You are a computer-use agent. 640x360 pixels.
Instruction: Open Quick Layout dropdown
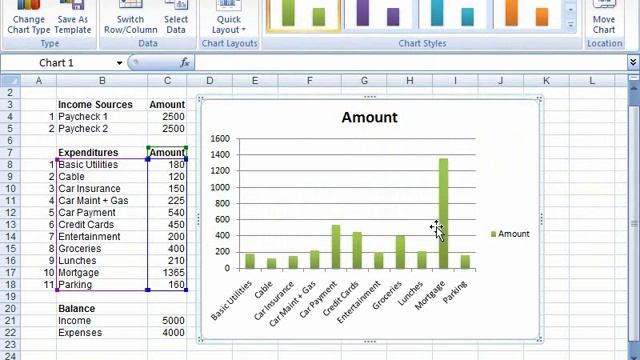coord(229,18)
